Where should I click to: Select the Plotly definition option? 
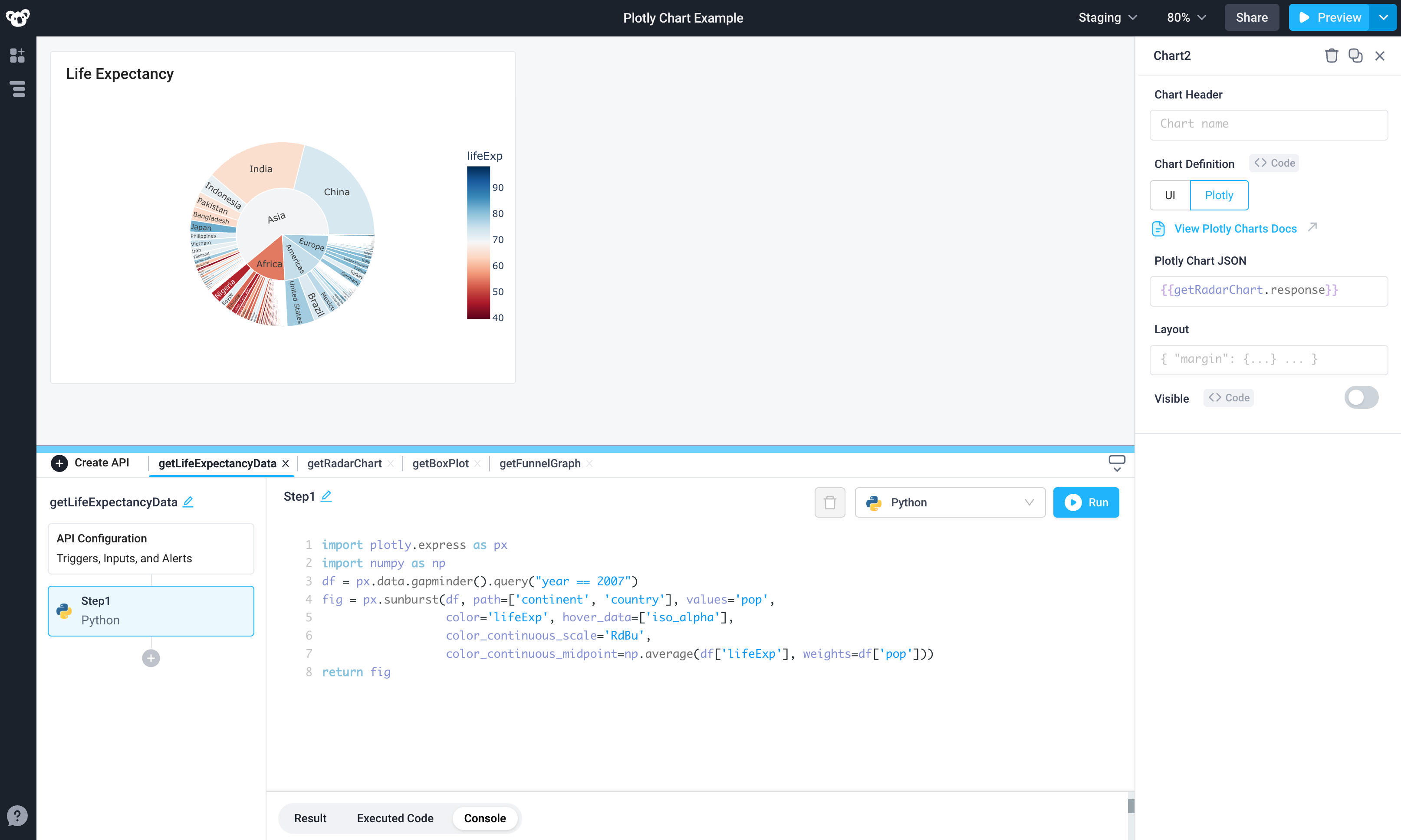point(1219,195)
